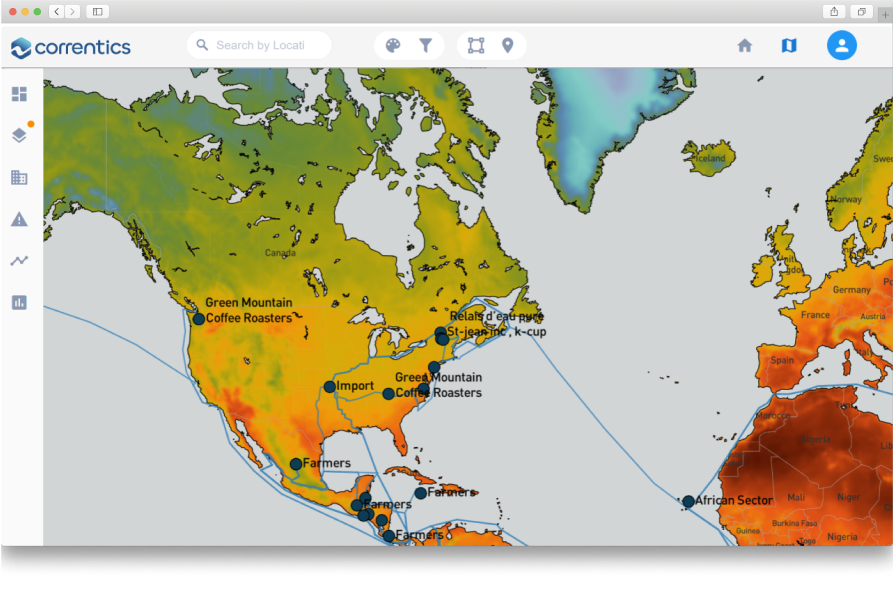Click the Correntics logo
This screenshot has height=598, width=893.
click(70, 46)
